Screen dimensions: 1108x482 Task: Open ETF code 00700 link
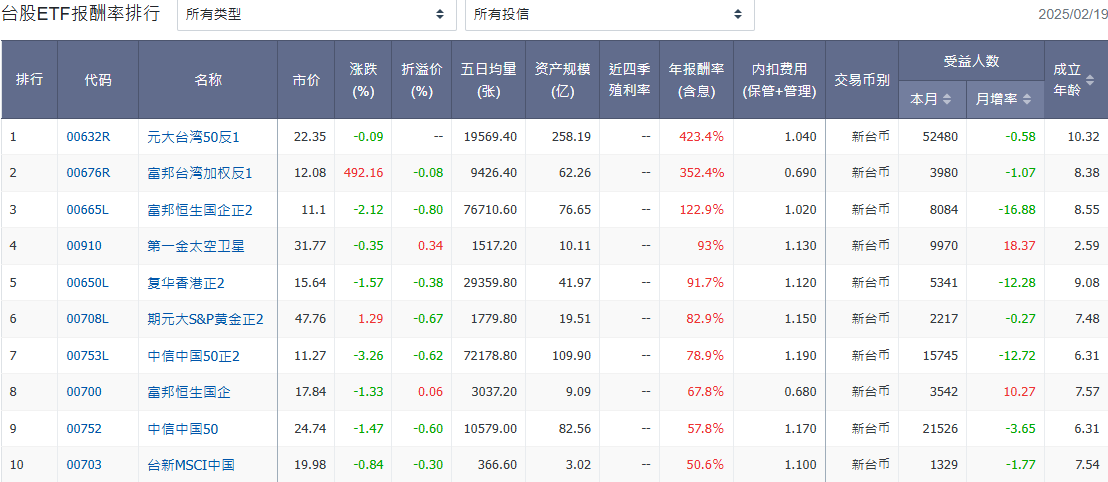click(84, 392)
